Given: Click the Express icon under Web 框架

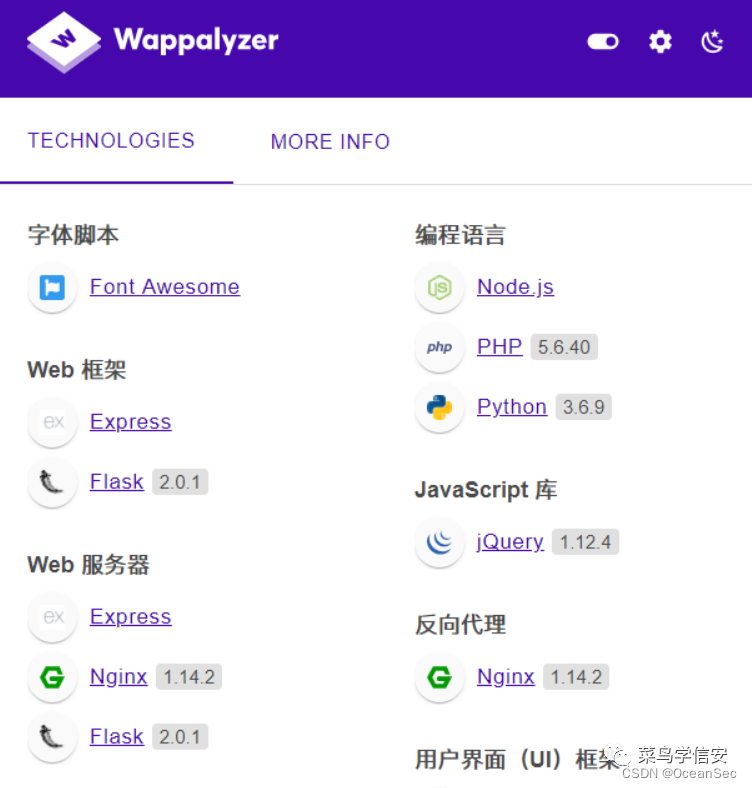Looking at the screenshot, I should [52, 422].
